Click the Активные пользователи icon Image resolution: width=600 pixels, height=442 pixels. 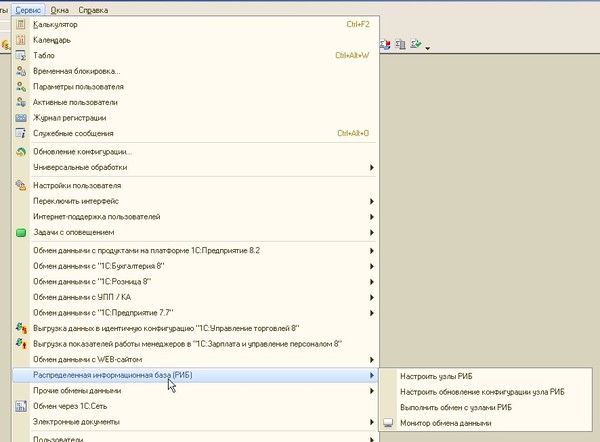(x=21, y=102)
